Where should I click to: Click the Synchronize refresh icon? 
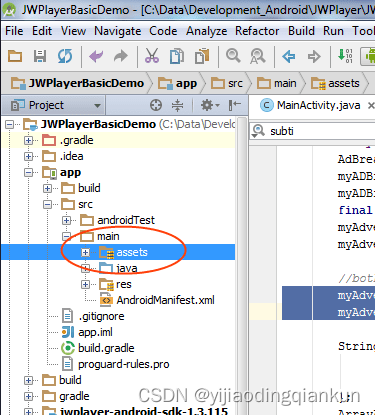(x=65, y=56)
